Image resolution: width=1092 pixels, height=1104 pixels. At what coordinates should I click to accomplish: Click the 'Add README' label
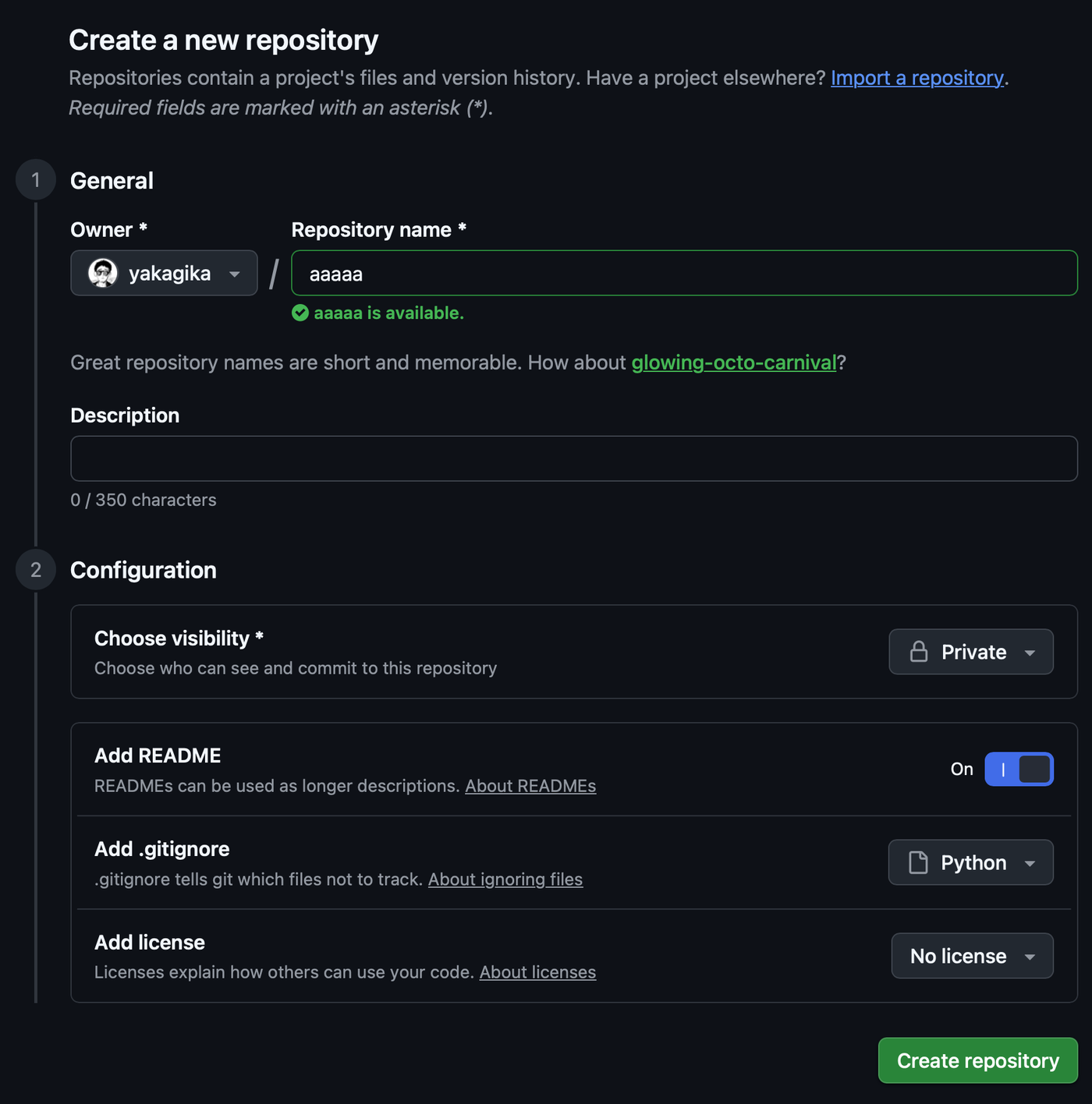(x=158, y=755)
